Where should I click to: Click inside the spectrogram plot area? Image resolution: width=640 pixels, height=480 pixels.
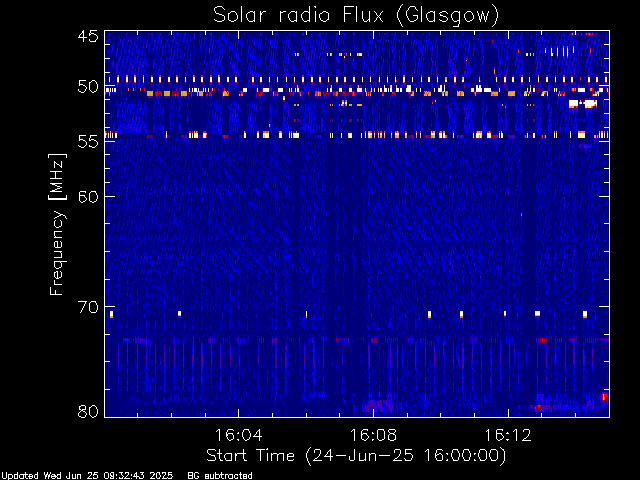357,224
